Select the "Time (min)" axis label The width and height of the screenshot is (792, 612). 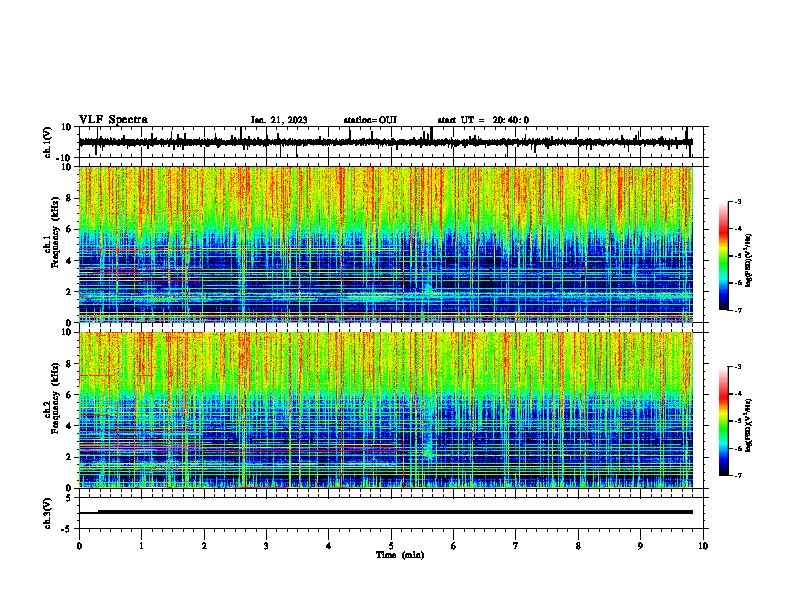400,555
